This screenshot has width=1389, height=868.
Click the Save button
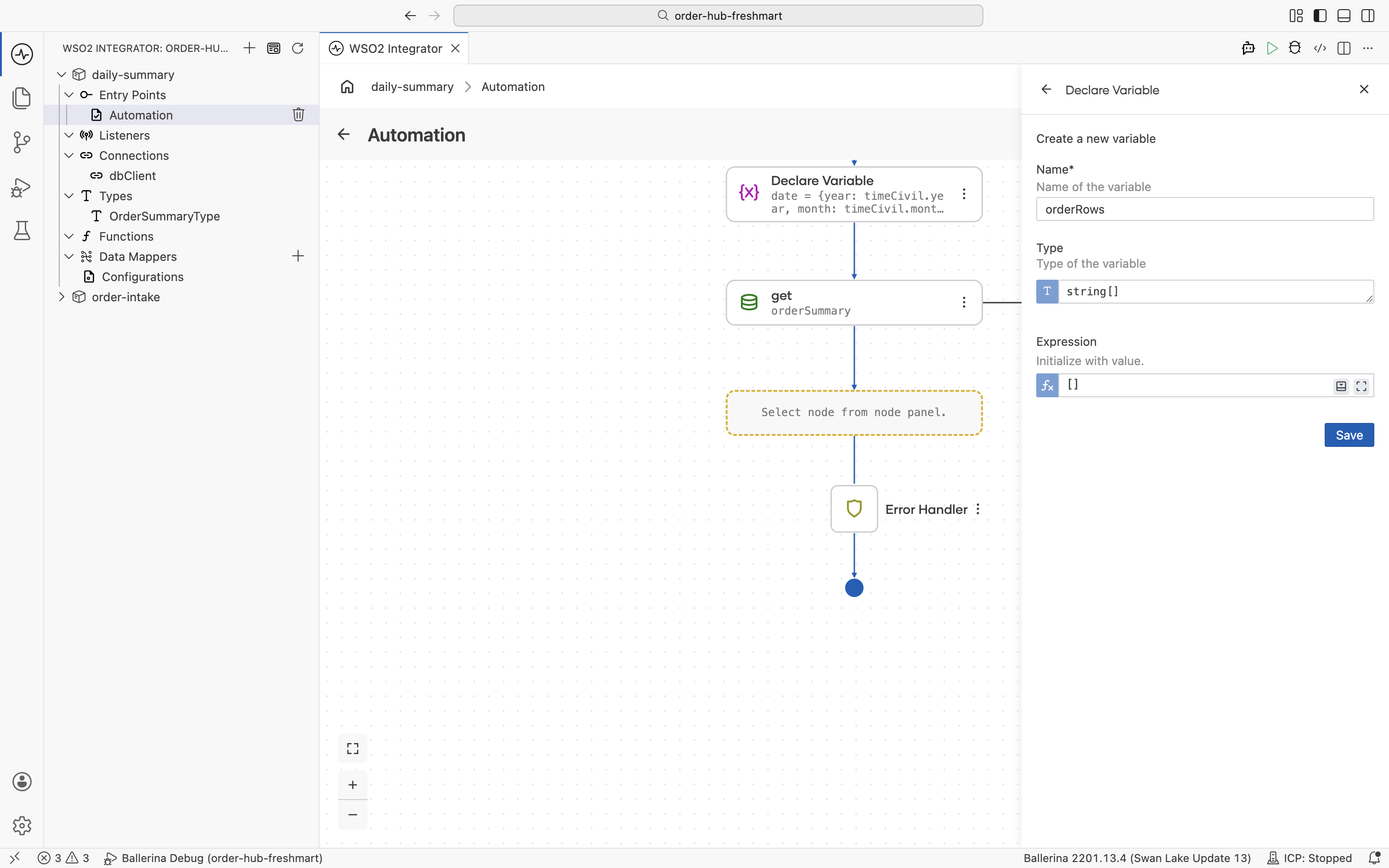[1349, 435]
